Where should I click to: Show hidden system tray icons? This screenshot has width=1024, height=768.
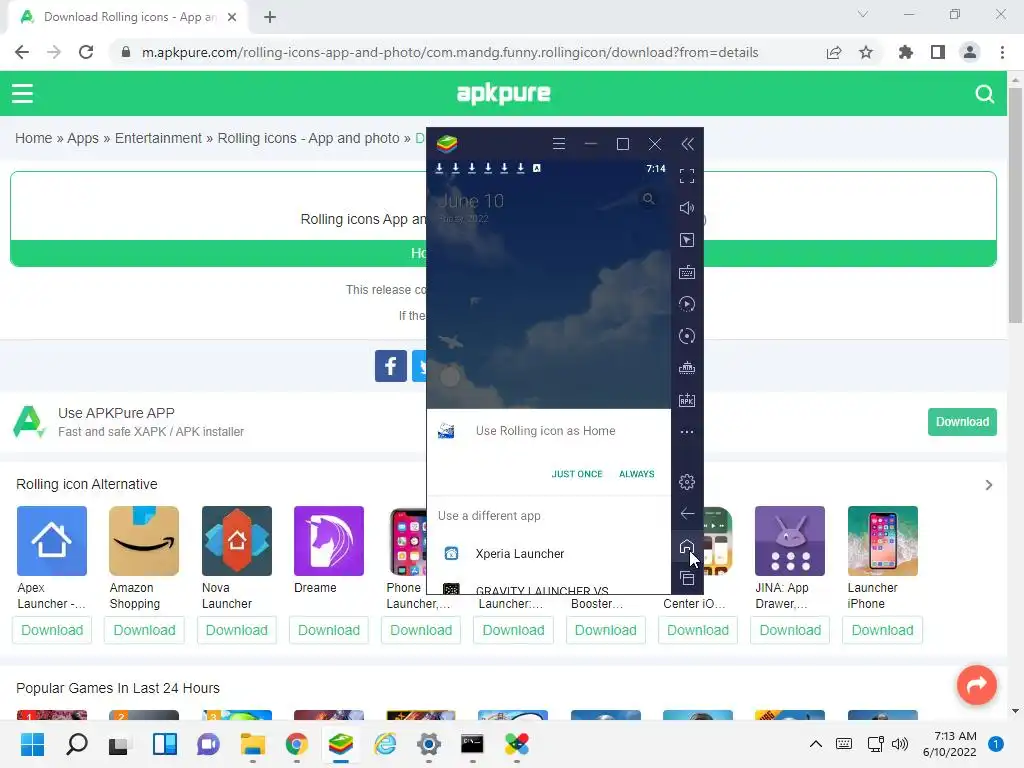click(816, 744)
